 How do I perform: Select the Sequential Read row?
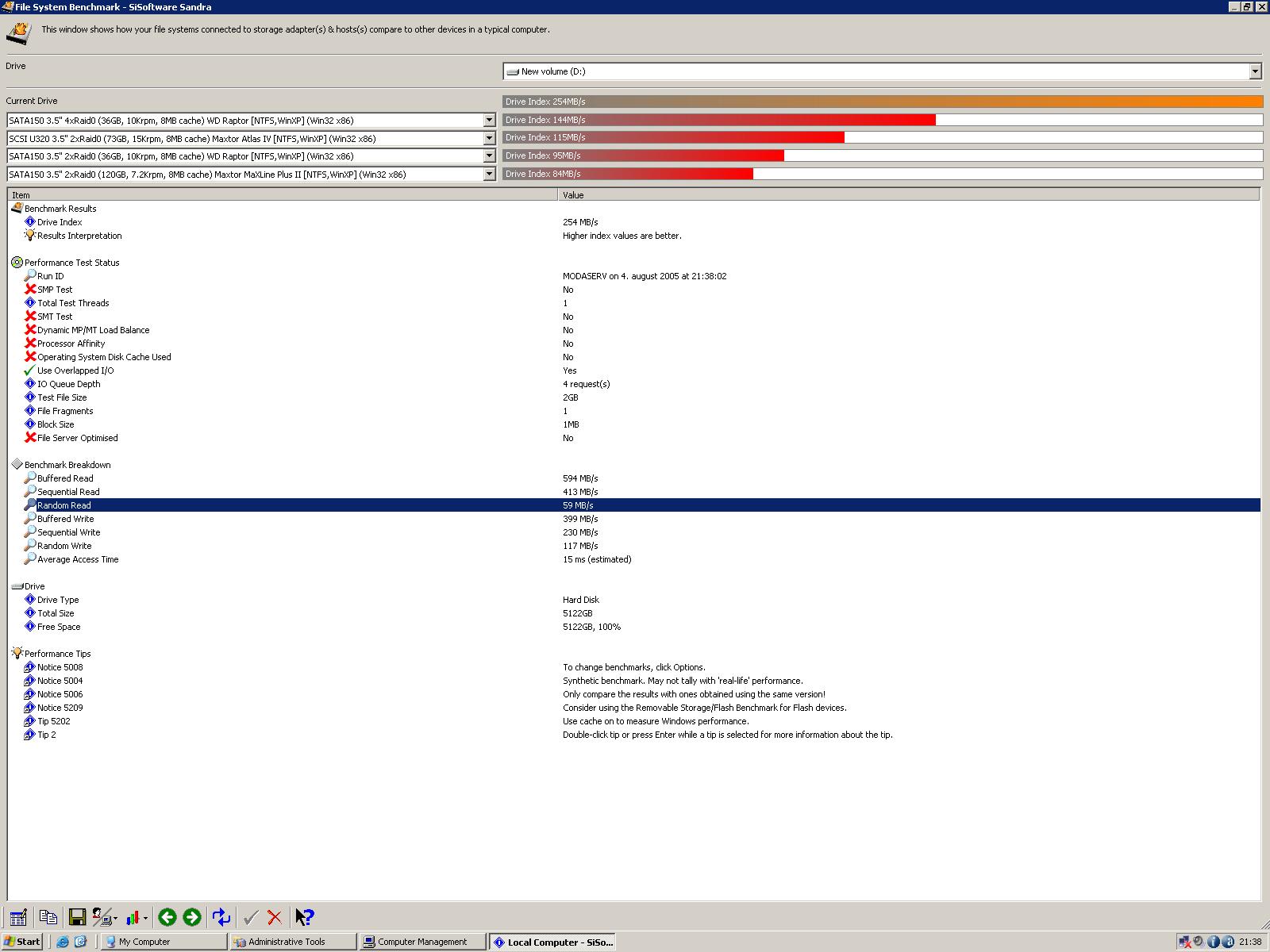click(x=634, y=492)
